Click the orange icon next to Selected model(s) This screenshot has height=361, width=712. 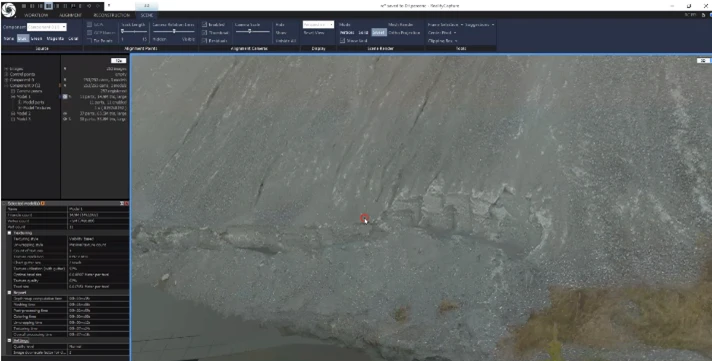tap(43, 203)
